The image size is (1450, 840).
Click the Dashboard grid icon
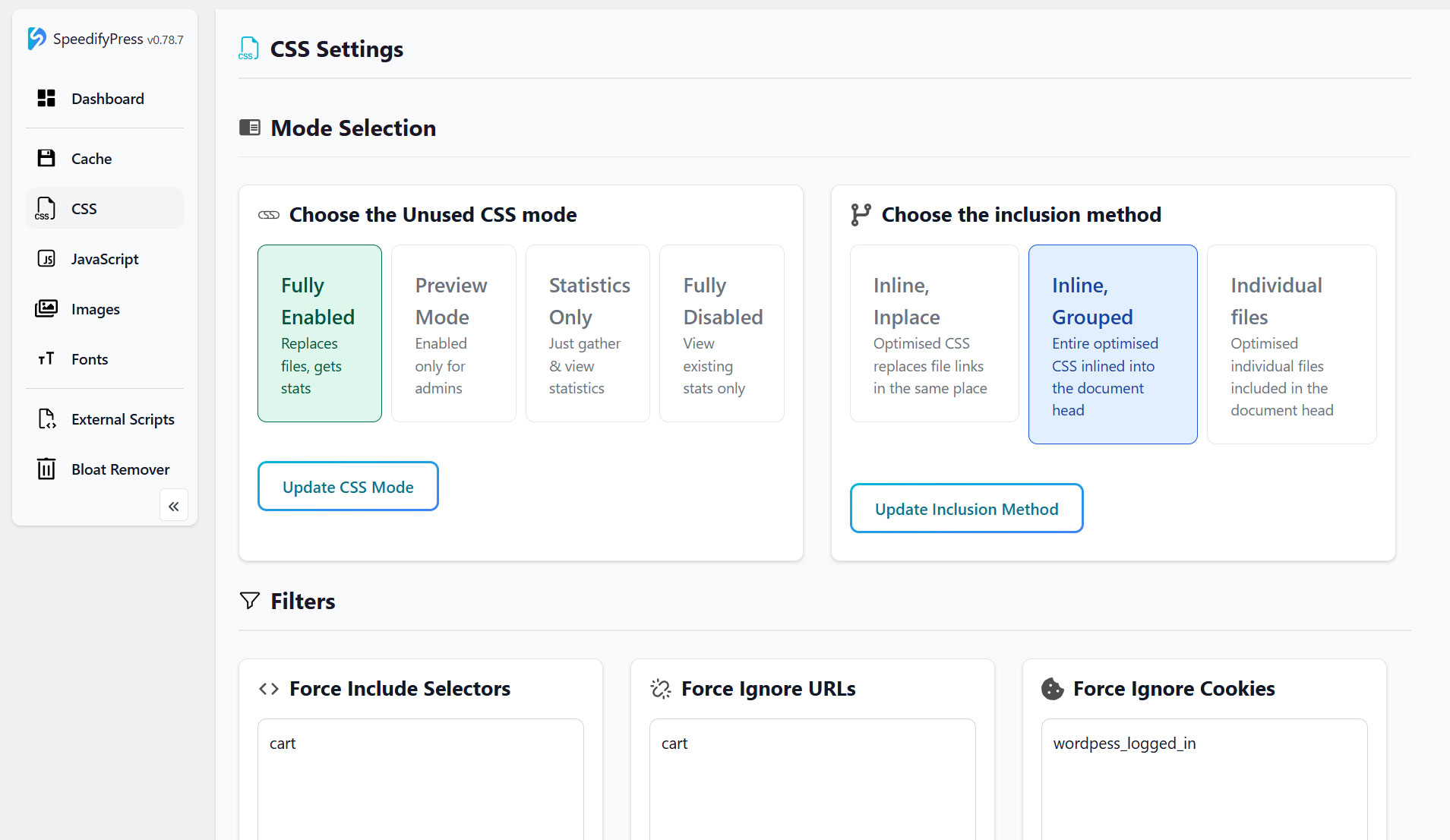(x=46, y=99)
